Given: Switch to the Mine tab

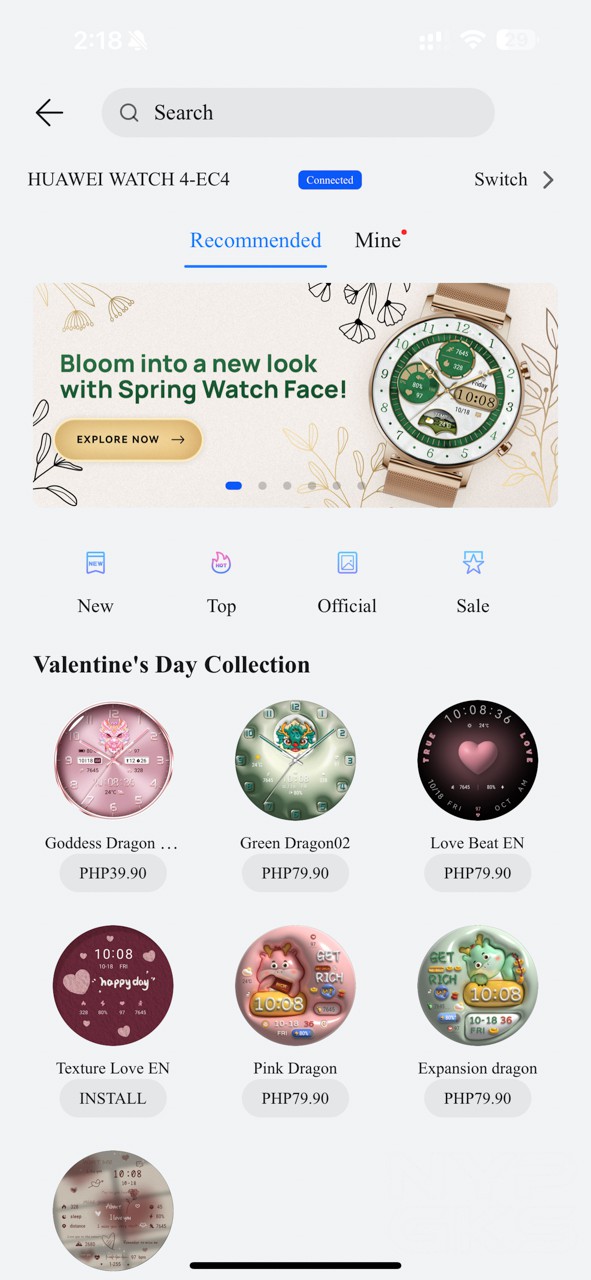Looking at the screenshot, I should tap(378, 240).
